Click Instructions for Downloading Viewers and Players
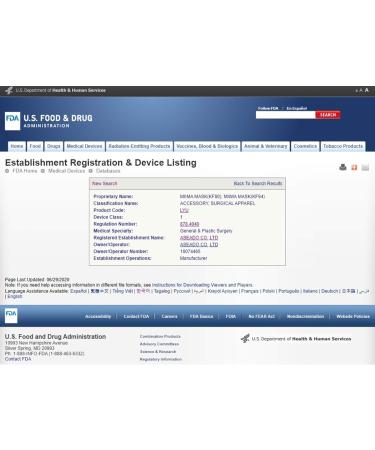 202,285
